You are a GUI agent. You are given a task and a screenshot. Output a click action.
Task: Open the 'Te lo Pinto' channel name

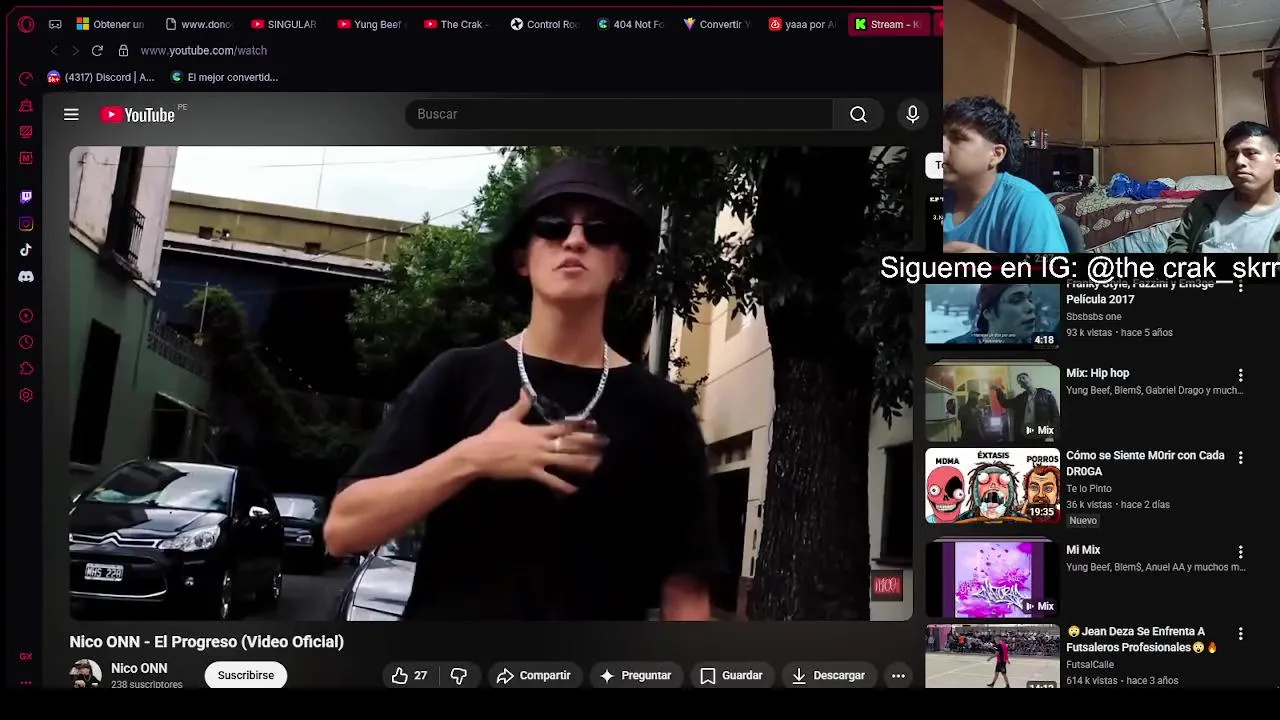click(1089, 489)
